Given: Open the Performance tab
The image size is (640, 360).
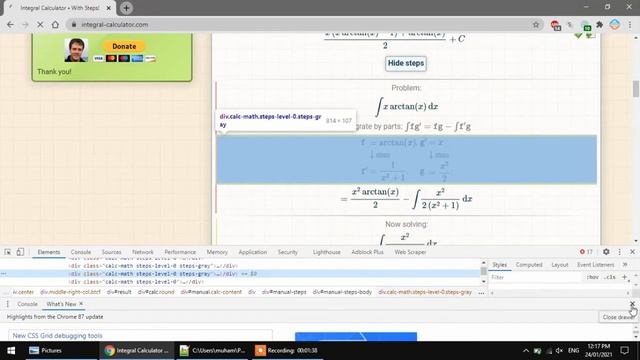Looking at the screenshot, I should [x=180, y=252].
